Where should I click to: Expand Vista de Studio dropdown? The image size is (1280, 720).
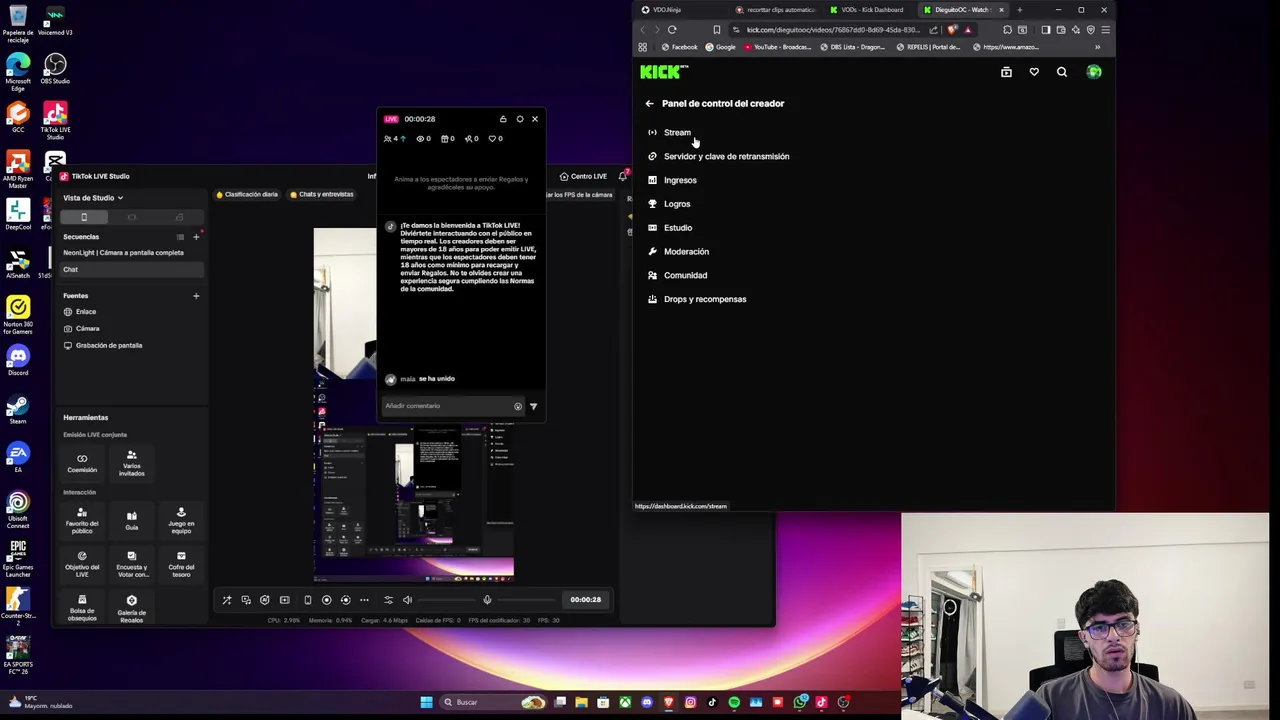pyautogui.click(x=93, y=198)
